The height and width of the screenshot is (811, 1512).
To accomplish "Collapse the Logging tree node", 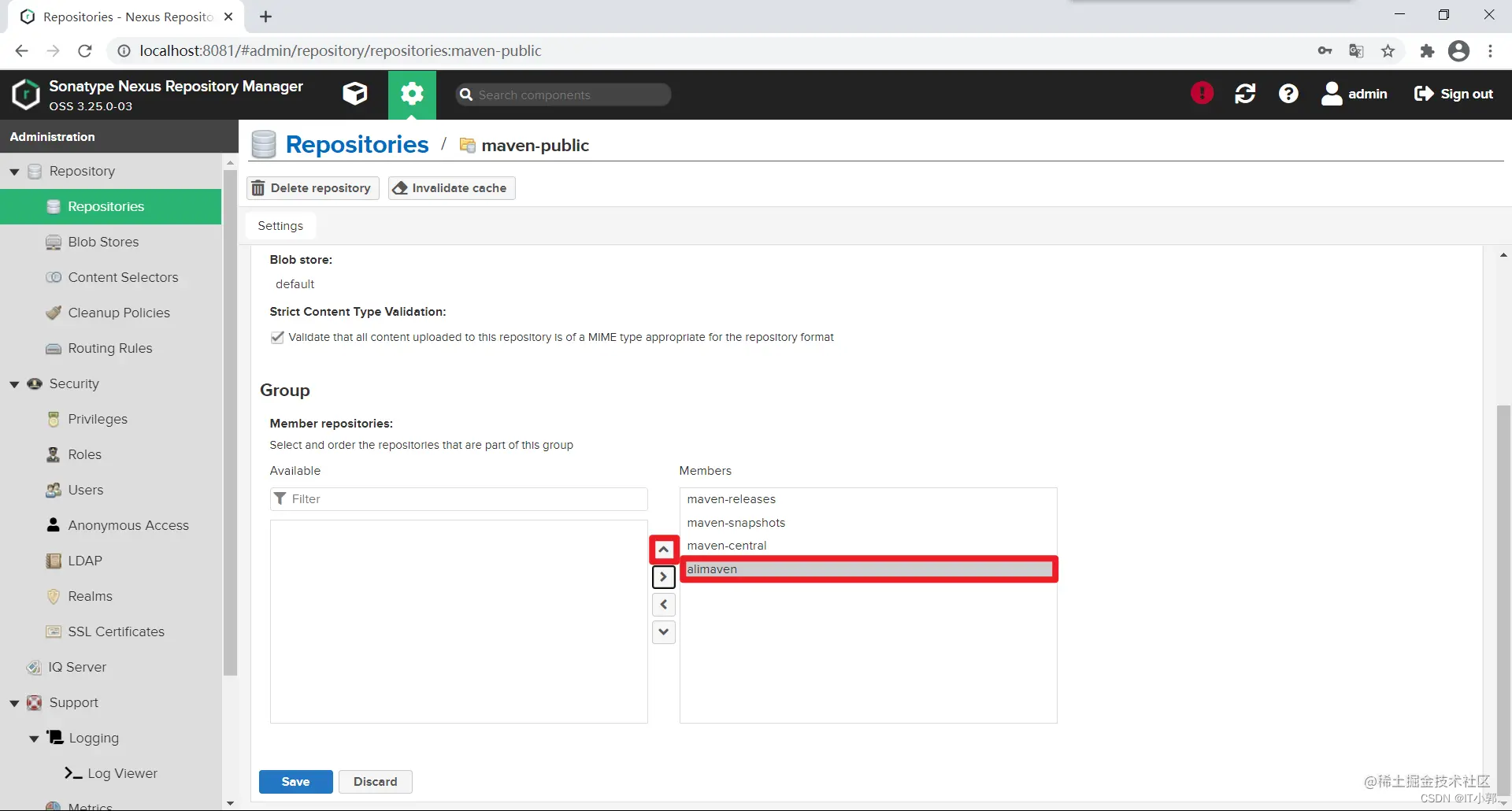I will tap(34, 739).
